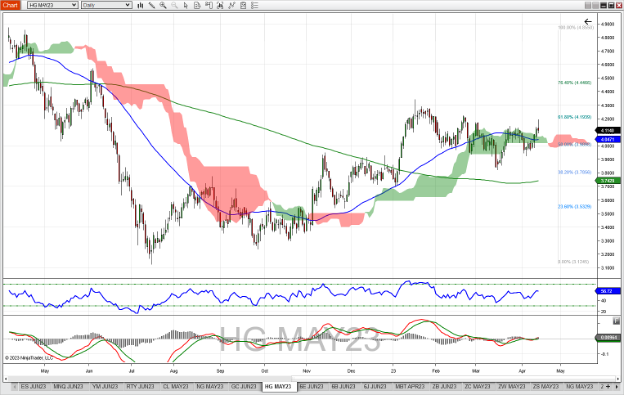Click the 61.80% Fibonacci level label

click(575, 117)
